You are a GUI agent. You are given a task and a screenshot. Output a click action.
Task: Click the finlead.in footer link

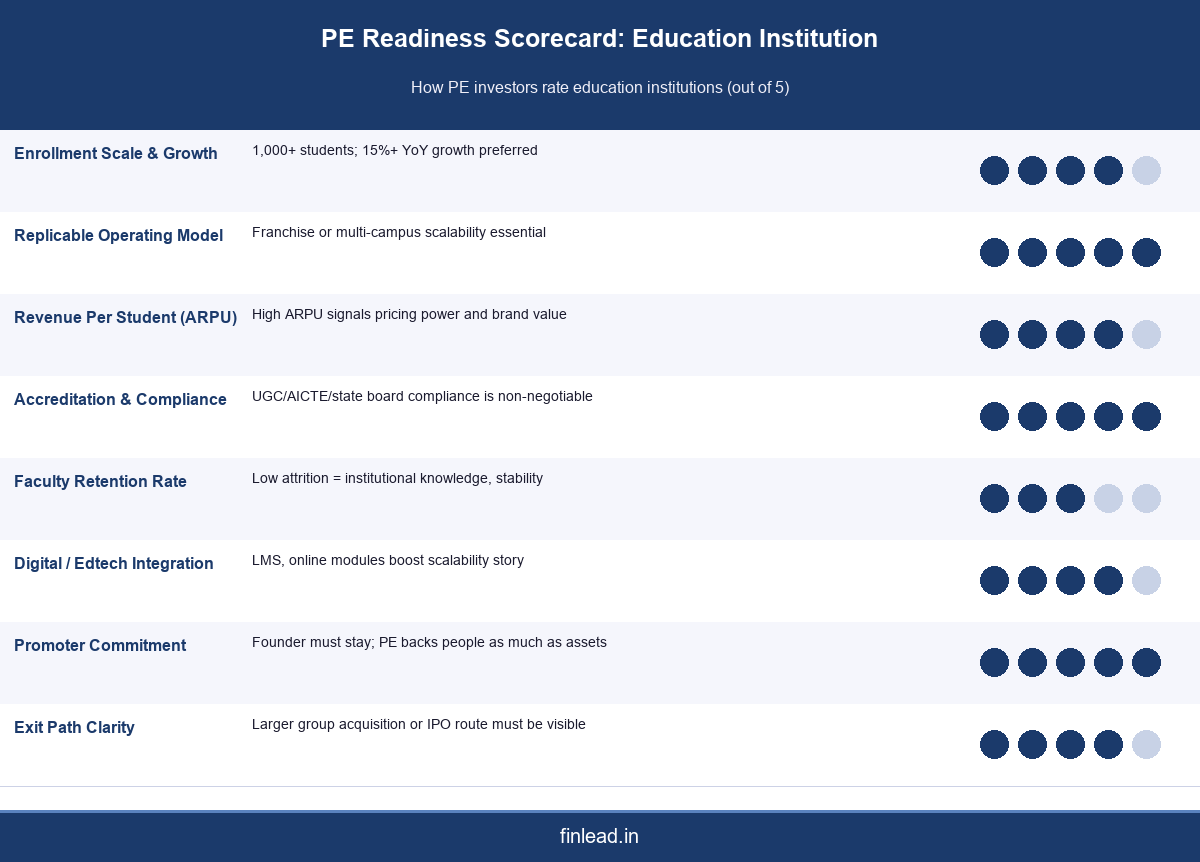tap(599, 836)
